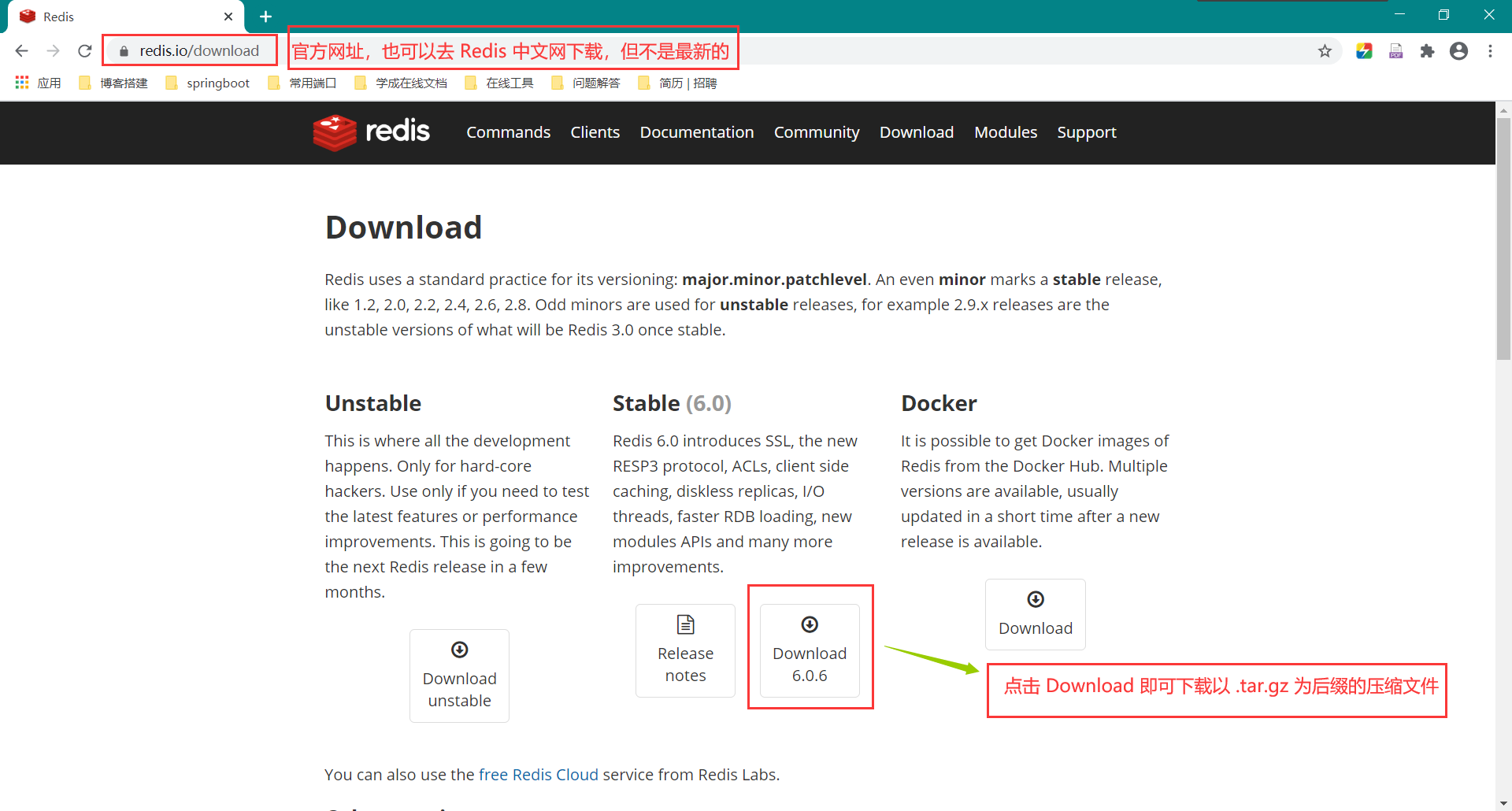Click the address bar showing redis.io/download
Screen dimensions: 1512x811
click(x=198, y=51)
